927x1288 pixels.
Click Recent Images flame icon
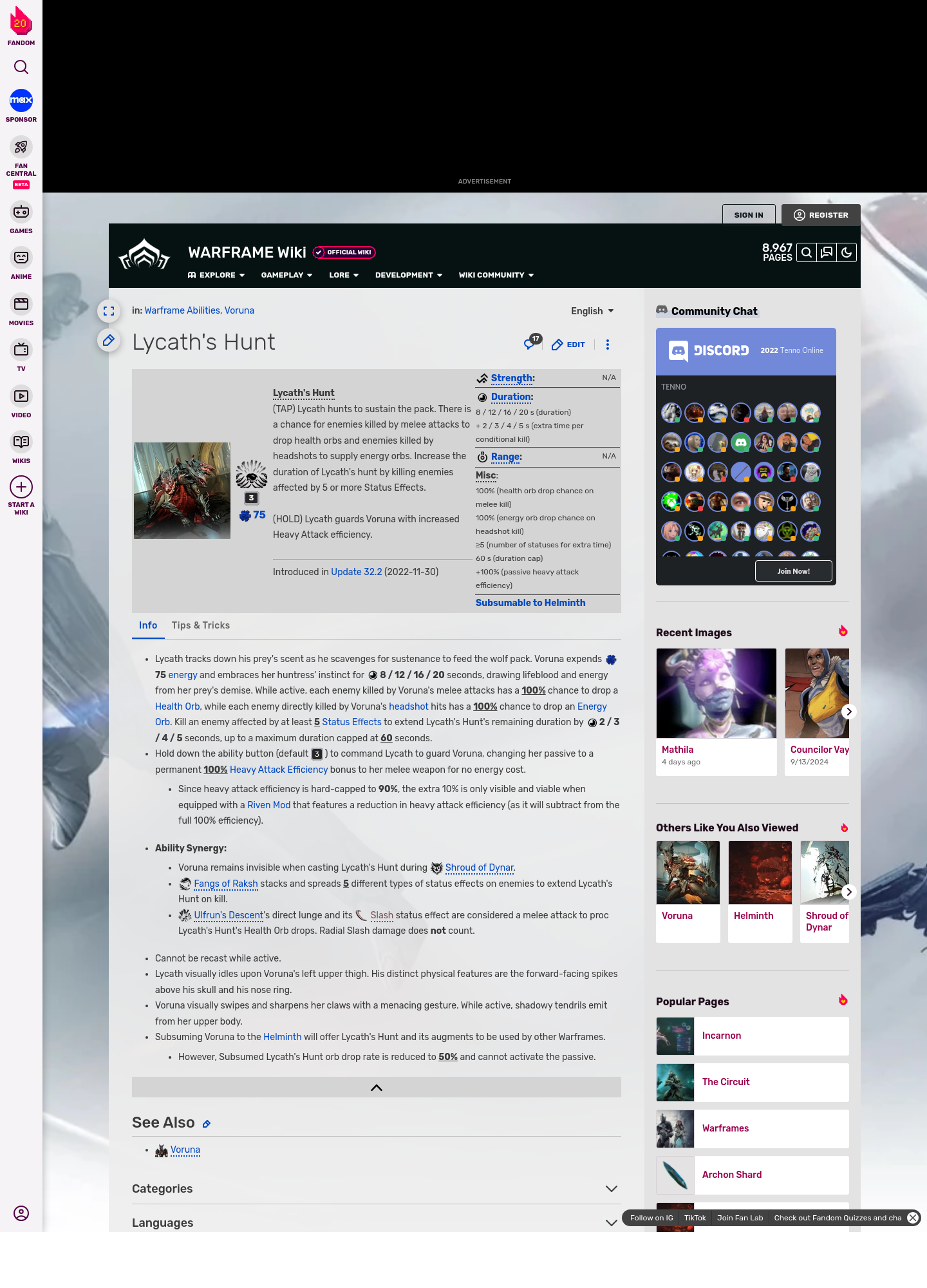843,631
